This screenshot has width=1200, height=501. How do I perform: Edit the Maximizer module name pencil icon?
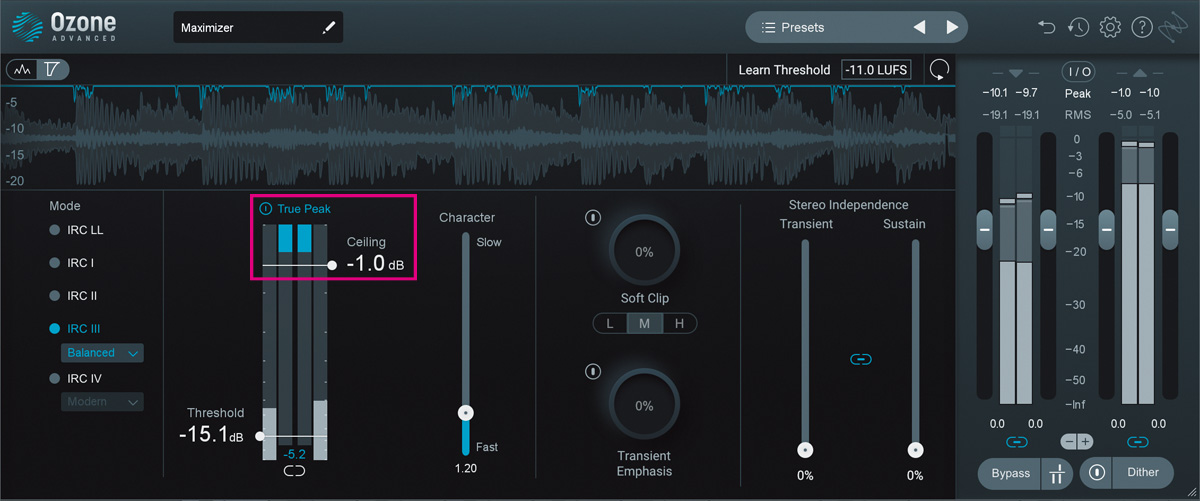click(328, 28)
